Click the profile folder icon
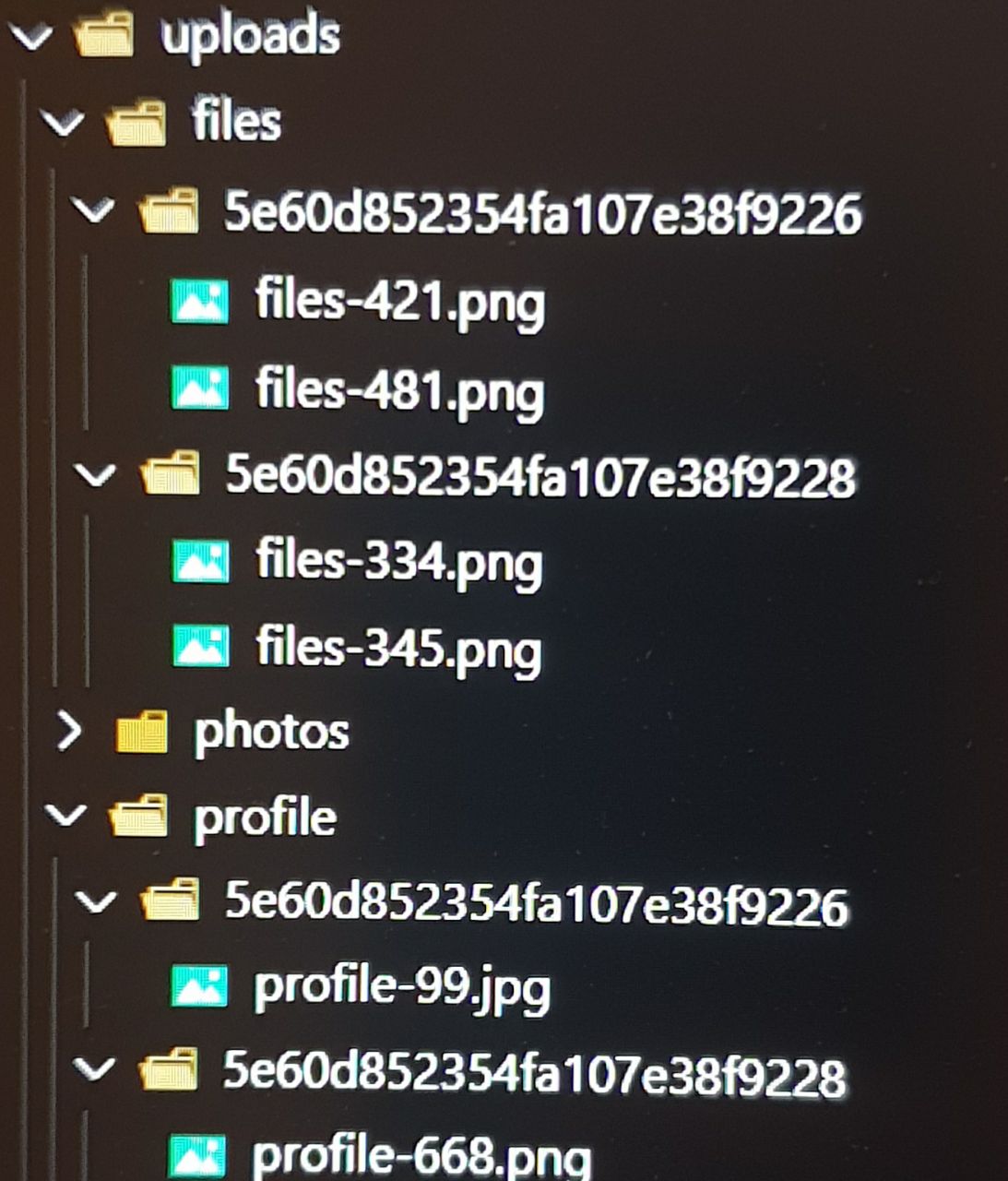Viewport: 1008px width, 1181px height. coord(138,817)
